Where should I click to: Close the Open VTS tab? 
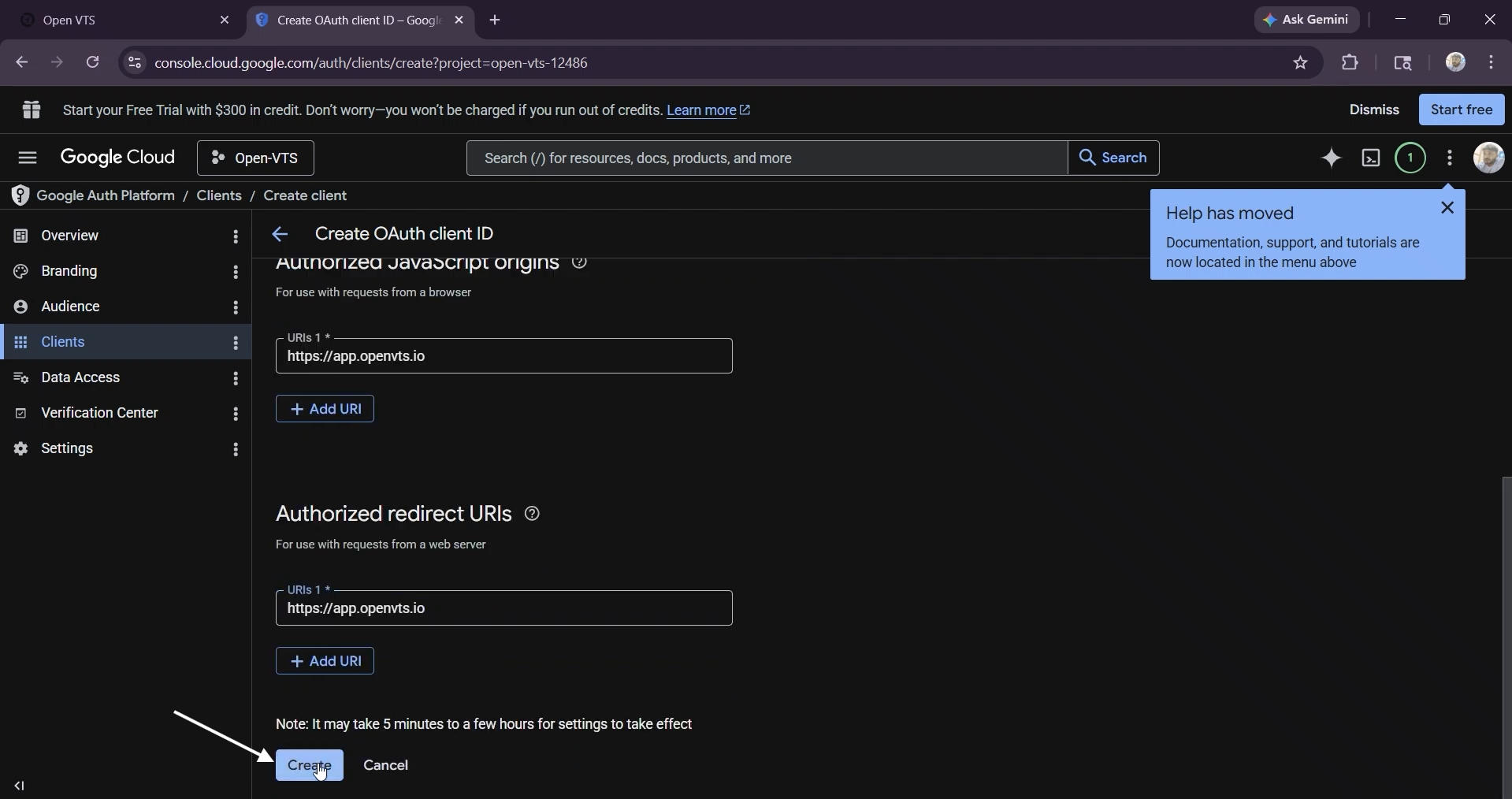[225, 20]
